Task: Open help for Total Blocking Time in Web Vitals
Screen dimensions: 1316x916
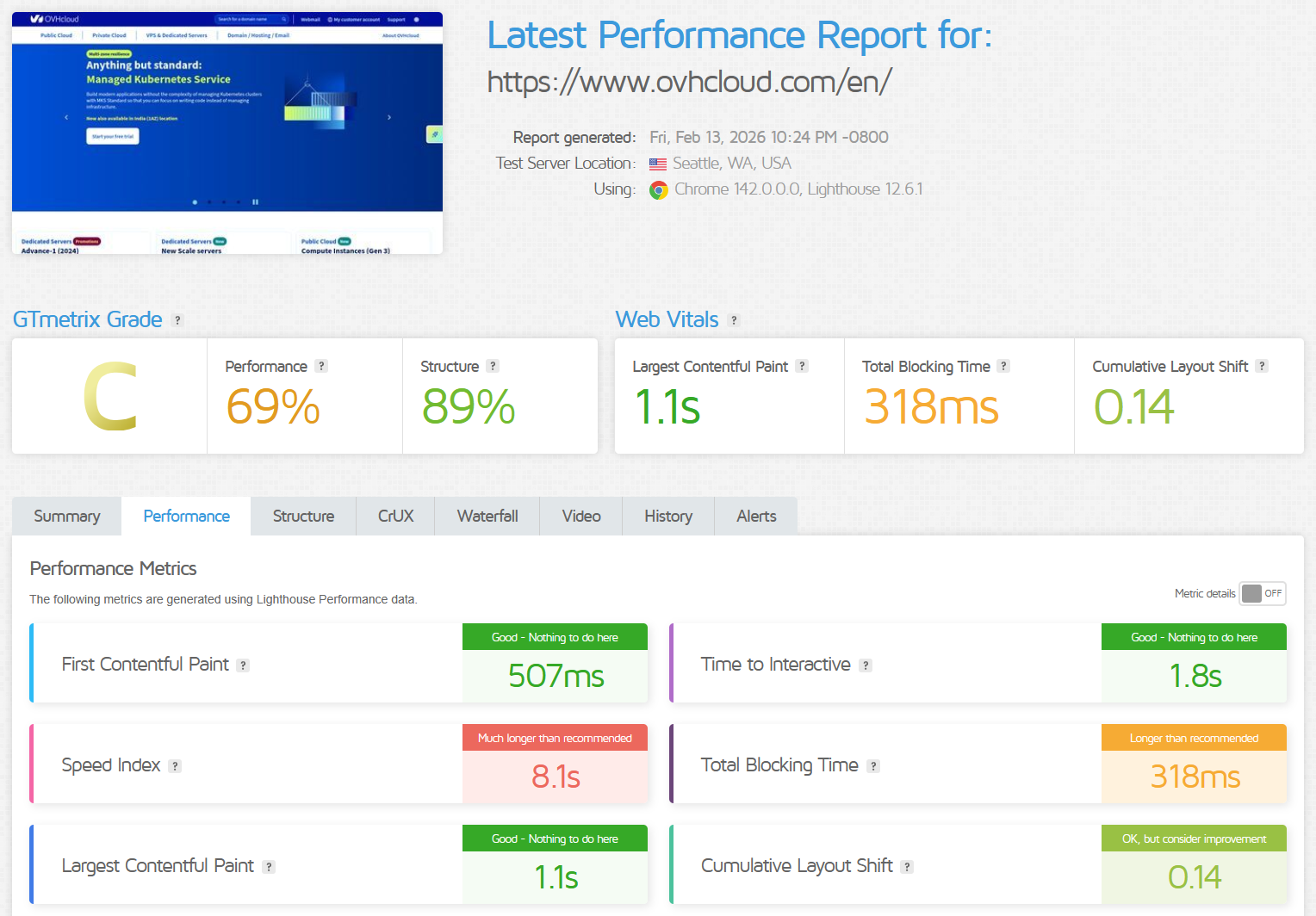Action: 1004,366
